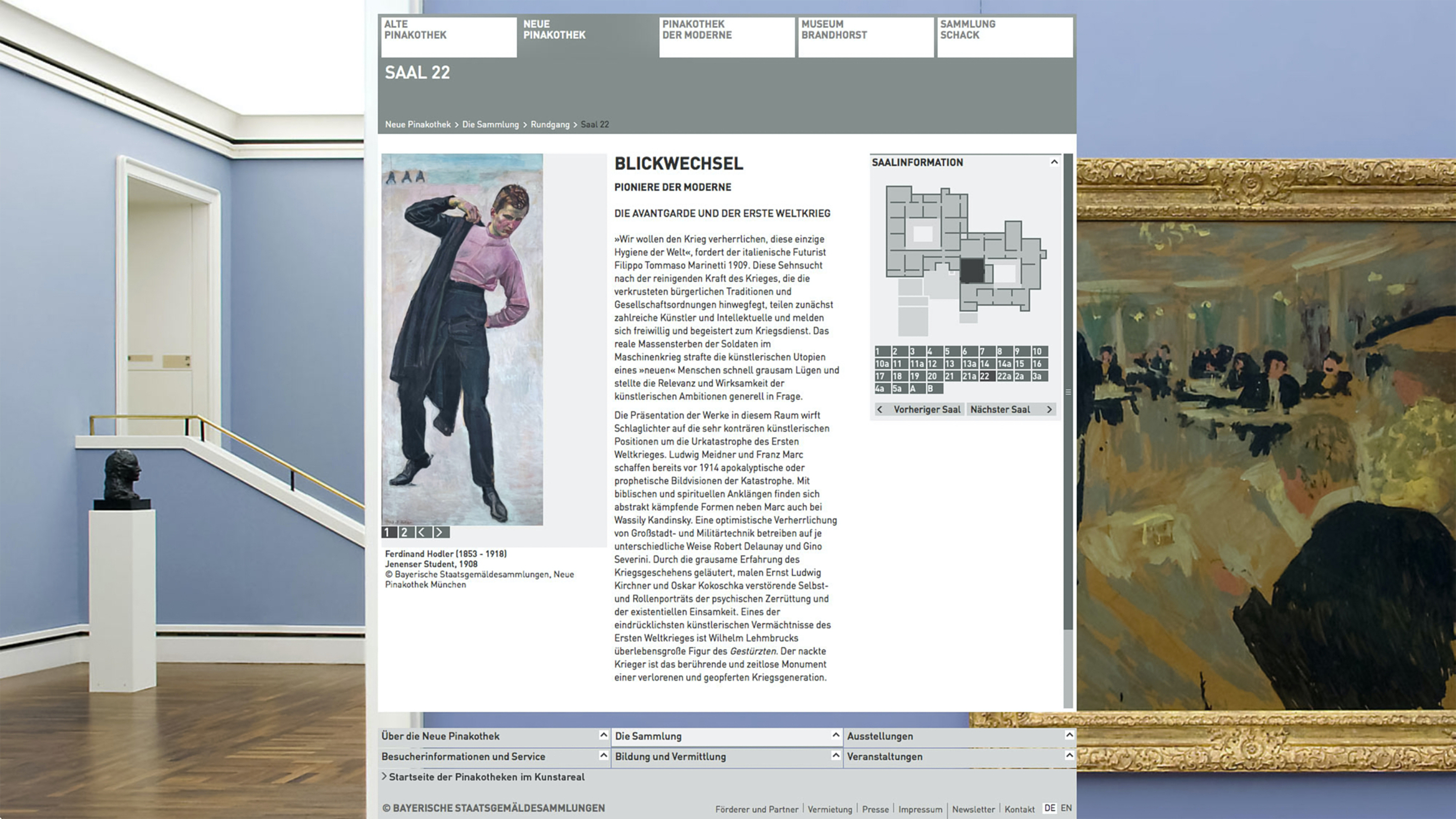This screenshot has height=819, width=1456.
Task: Select room 6 in room grid
Action: click(971, 351)
